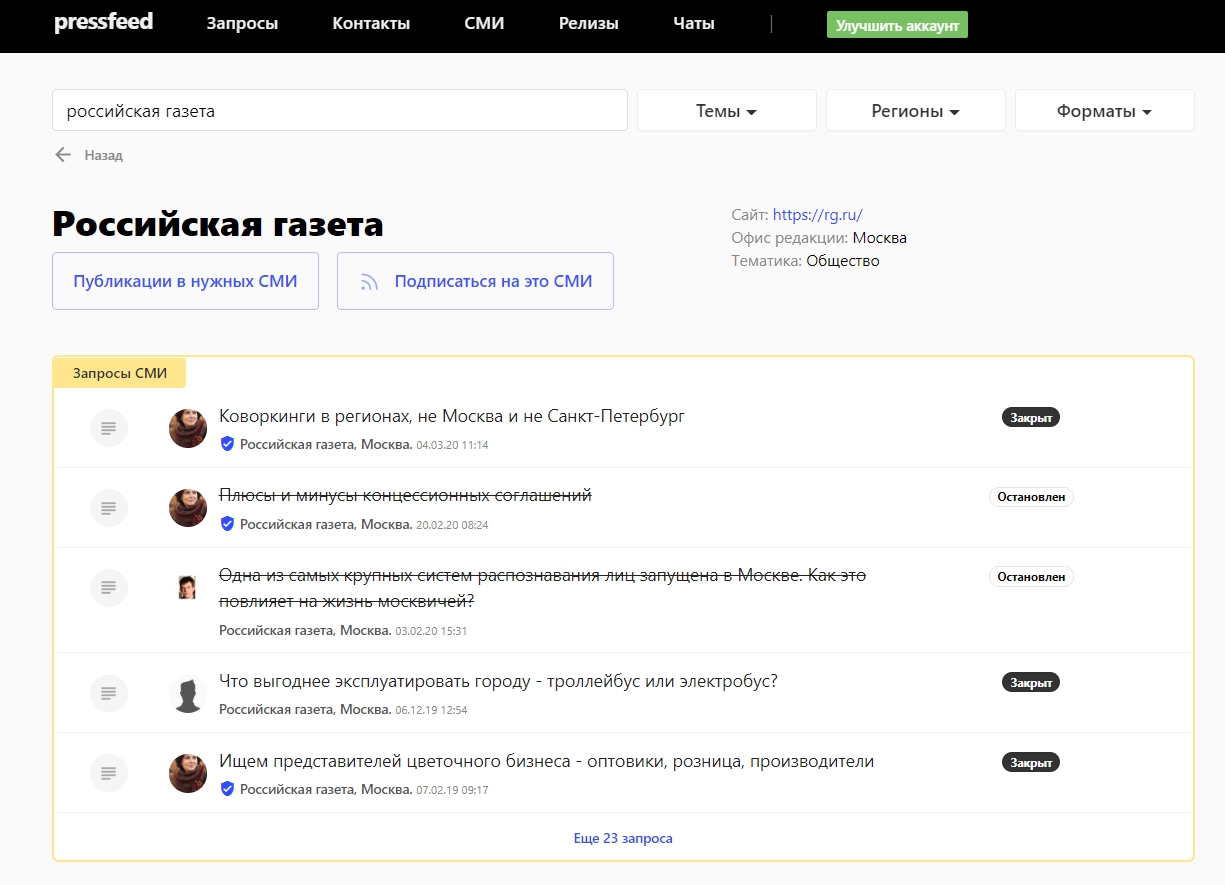
Task: Open Релизы in the navigation bar
Action: click(588, 24)
